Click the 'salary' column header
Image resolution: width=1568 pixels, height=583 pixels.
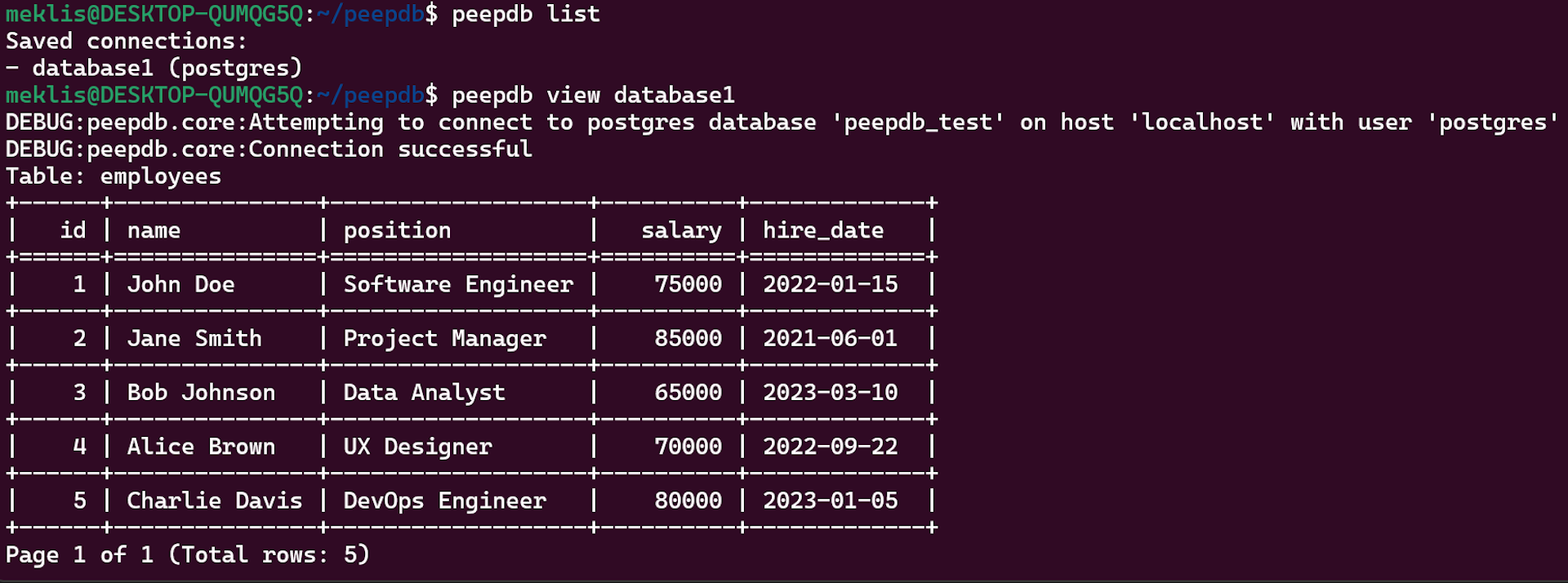(x=681, y=230)
